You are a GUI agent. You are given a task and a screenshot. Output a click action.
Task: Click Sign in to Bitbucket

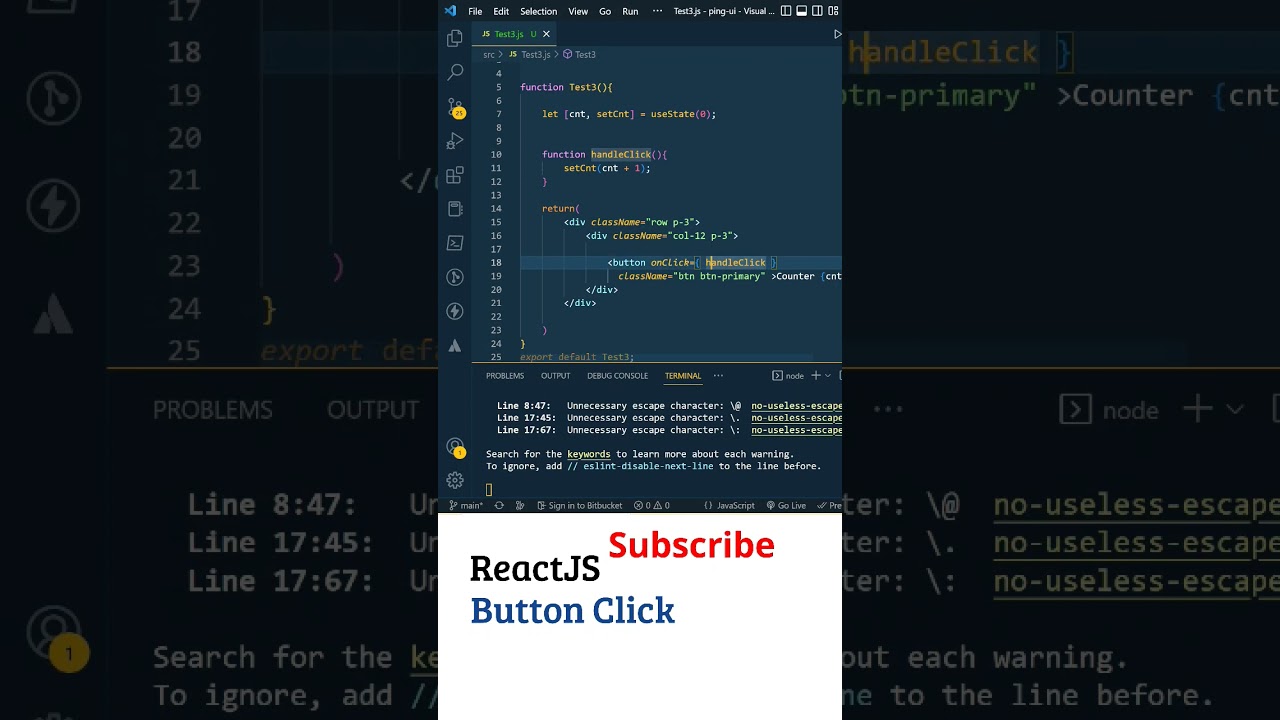point(579,506)
